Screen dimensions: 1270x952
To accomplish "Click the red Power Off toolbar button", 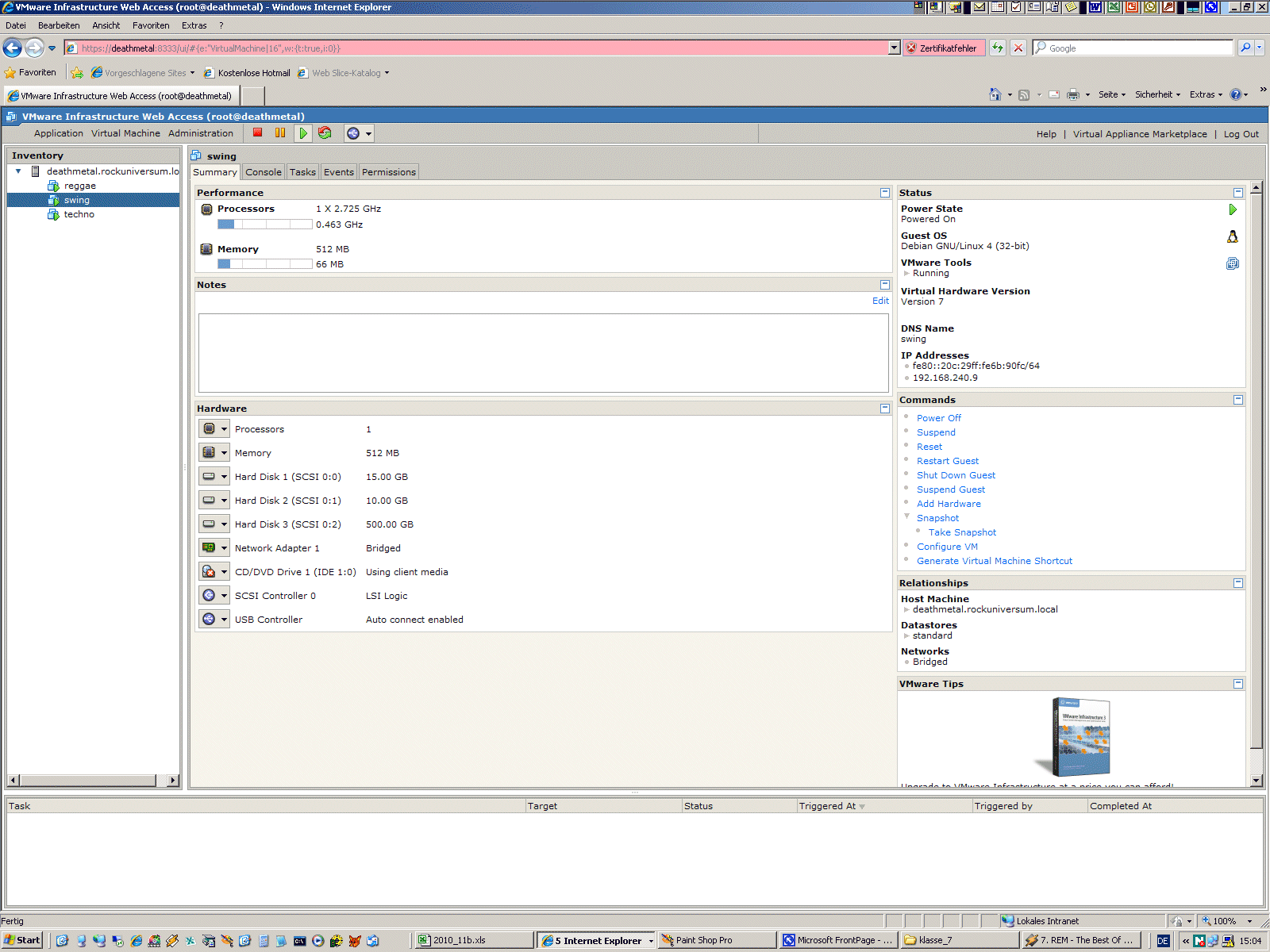I will [x=258, y=133].
